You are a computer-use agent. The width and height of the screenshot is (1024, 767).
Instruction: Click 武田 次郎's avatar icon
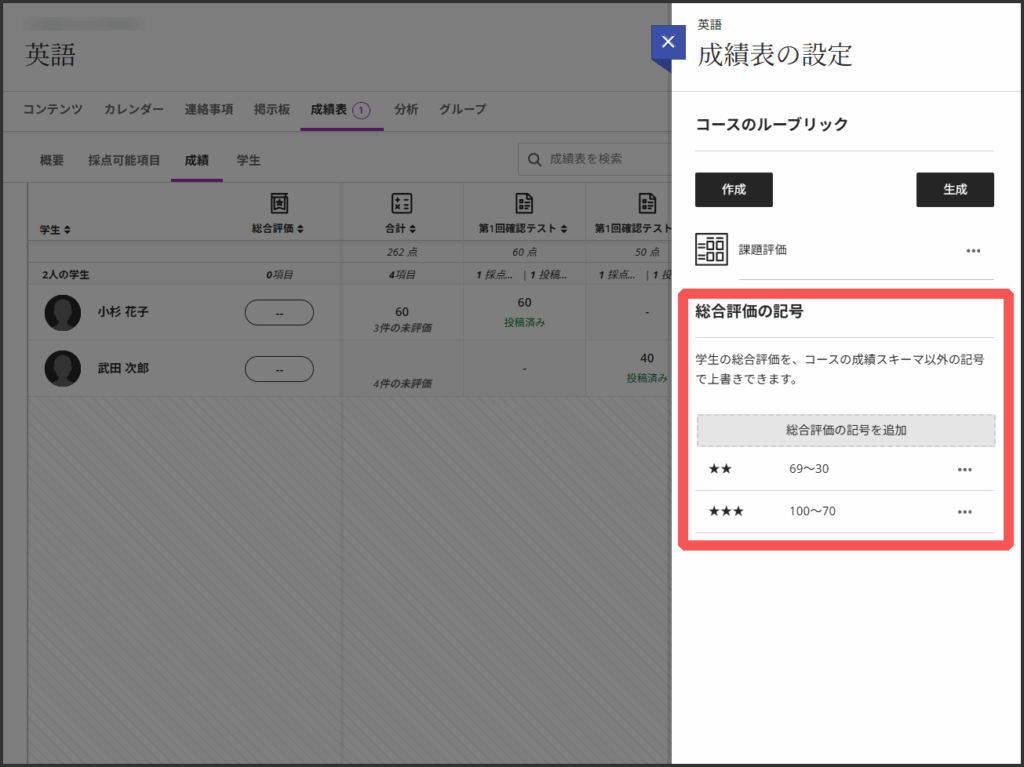pos(63,368)
